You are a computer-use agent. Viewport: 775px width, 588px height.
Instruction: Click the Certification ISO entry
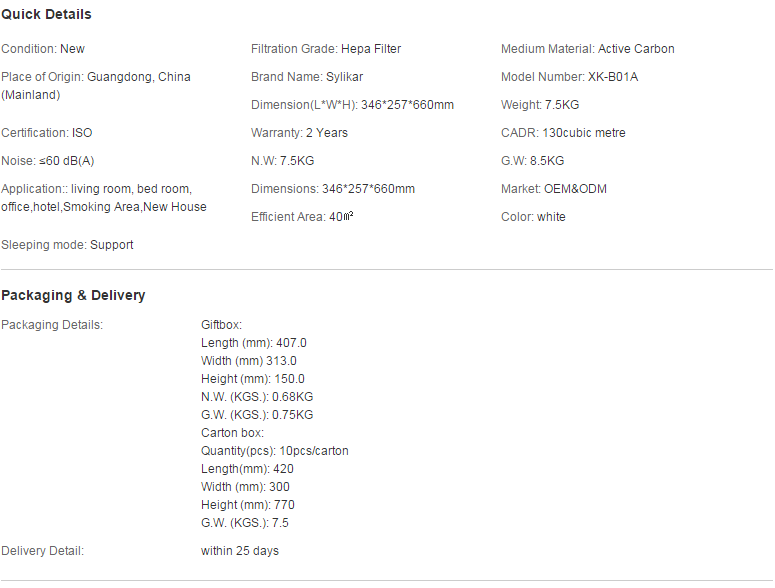tap(46, 133)
